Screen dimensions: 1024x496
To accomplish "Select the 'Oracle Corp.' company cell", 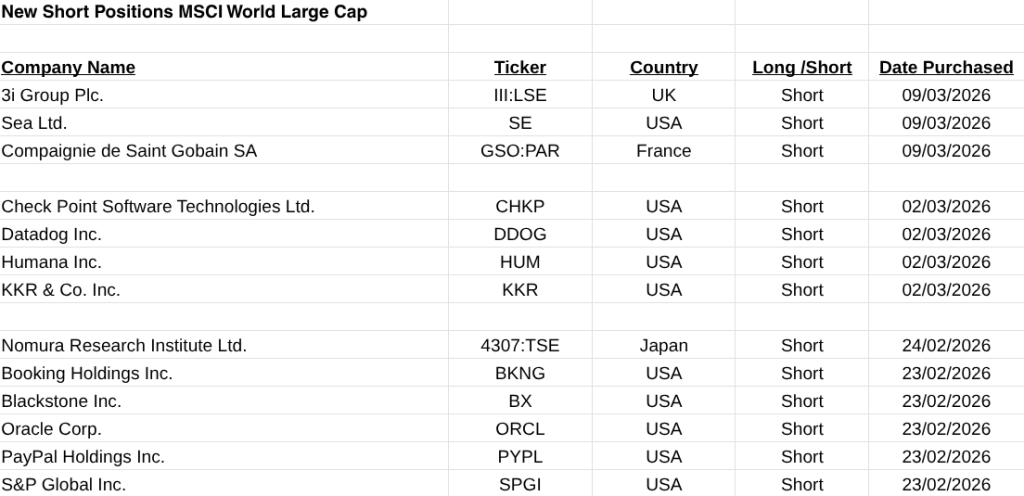I will (x=51, y=429).
